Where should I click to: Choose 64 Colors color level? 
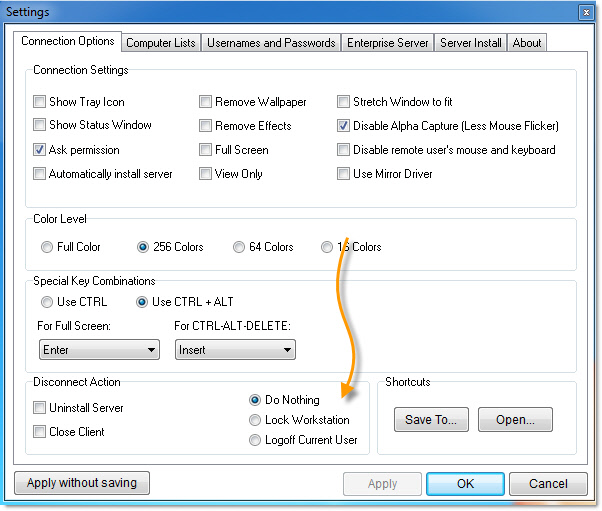(x=239, y=247)
